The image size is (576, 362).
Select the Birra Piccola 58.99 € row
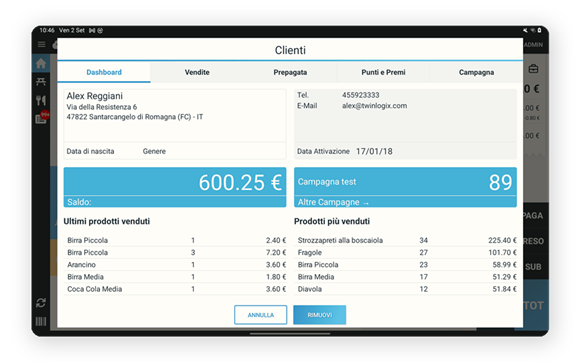pos(405,265)
